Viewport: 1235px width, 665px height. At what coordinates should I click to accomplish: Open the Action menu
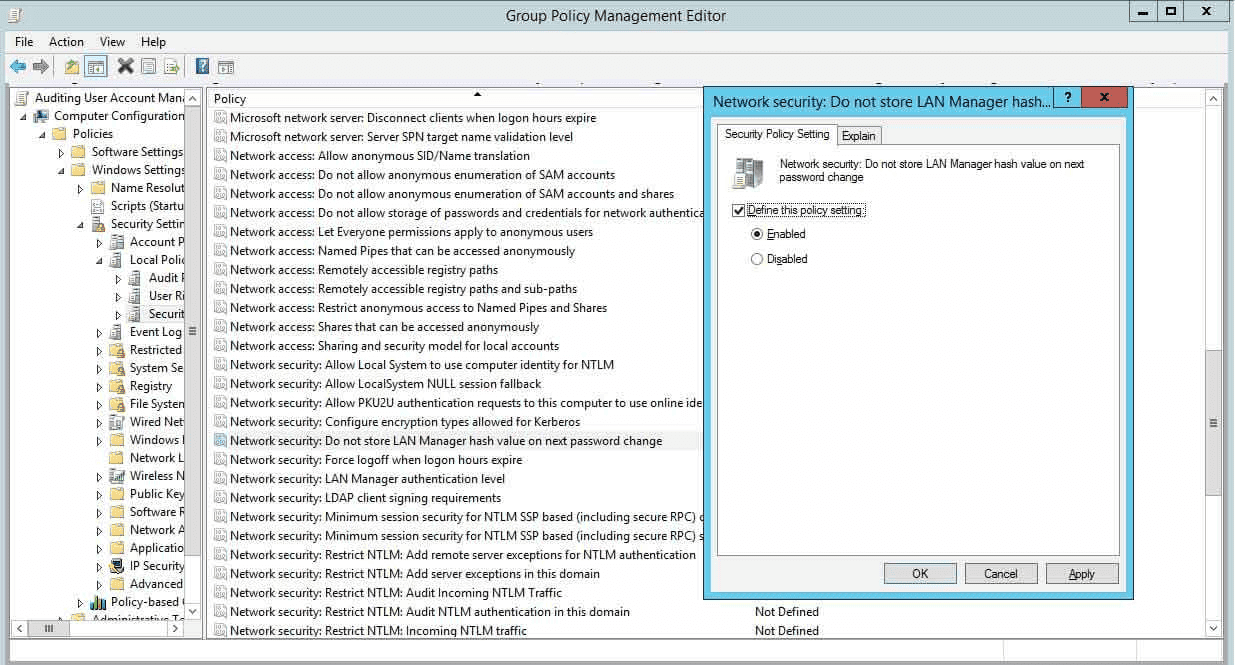pos(66,41)
